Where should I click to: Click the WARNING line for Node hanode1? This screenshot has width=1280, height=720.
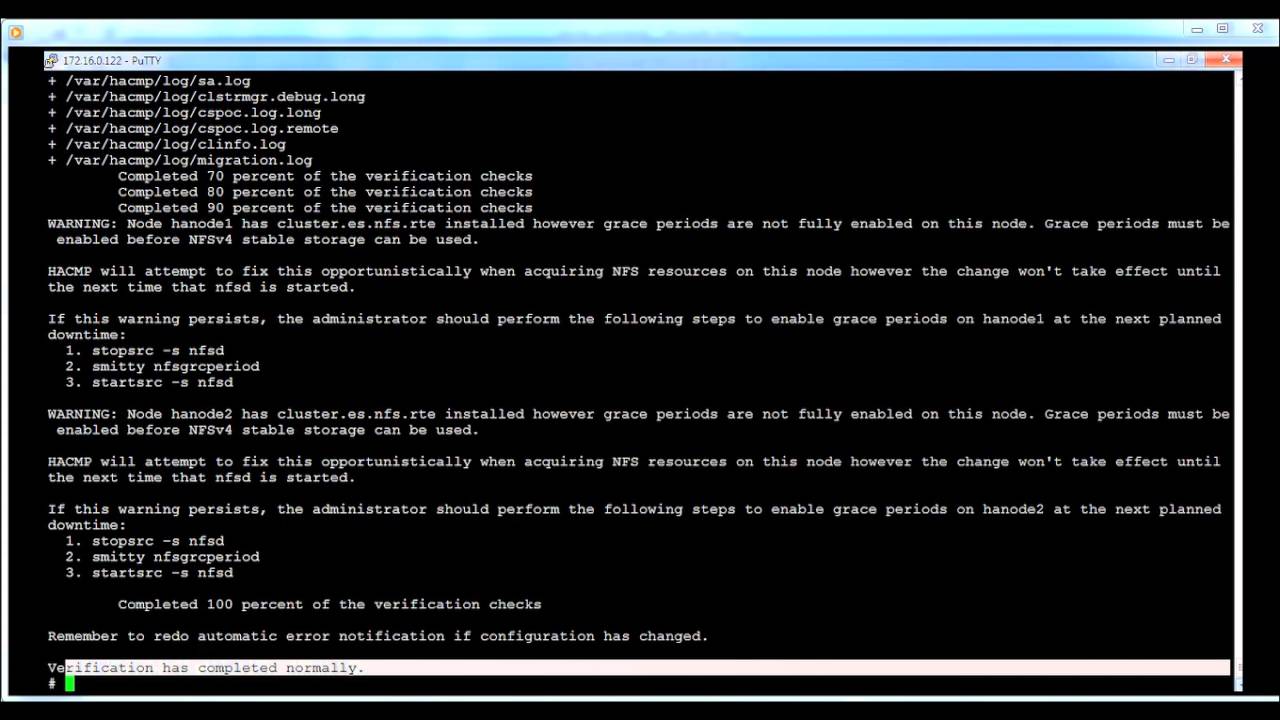tap(639, 224)
